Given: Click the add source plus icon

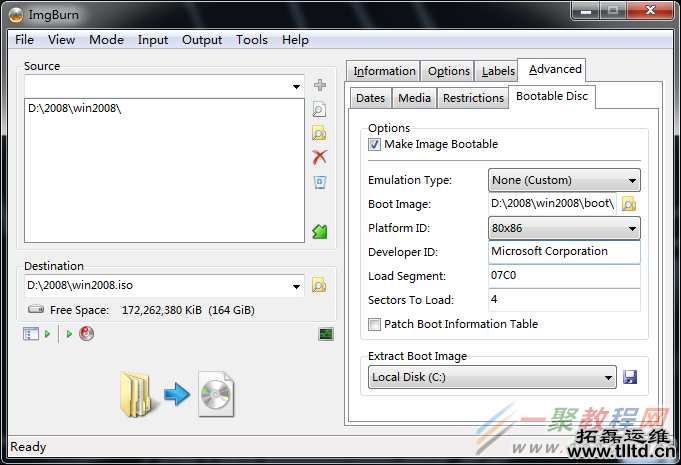Looking at the screenshot, I should 320,85.
